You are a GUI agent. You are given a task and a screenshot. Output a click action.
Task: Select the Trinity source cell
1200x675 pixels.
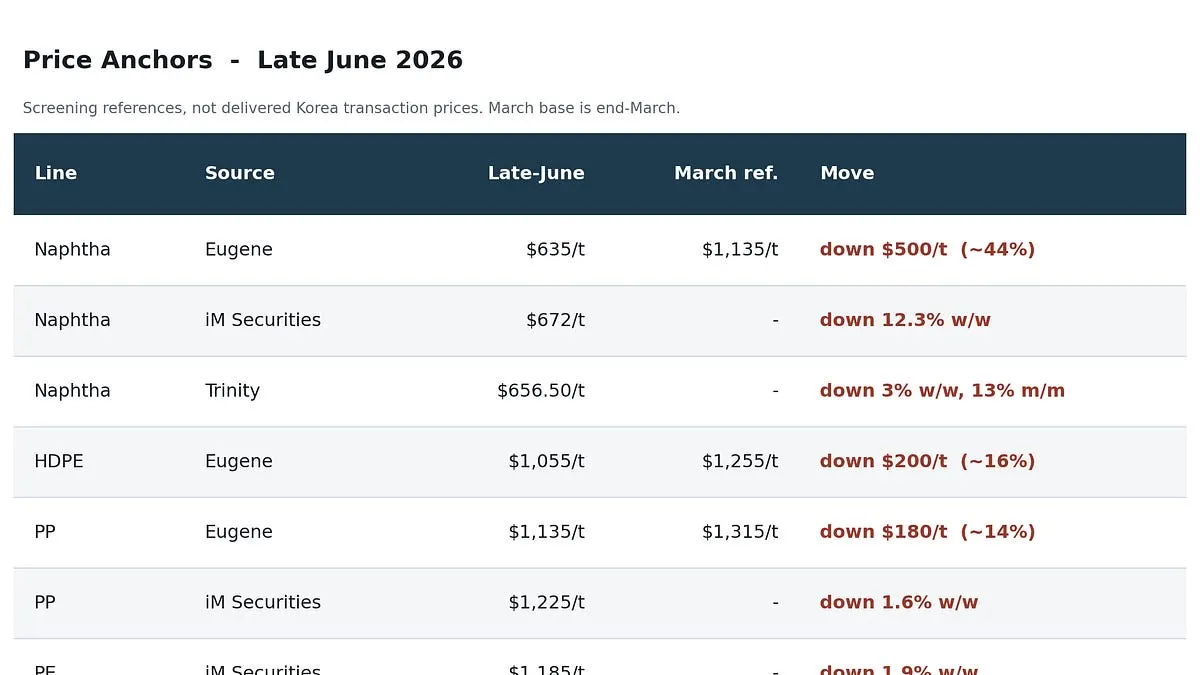[x=232, y=391]
